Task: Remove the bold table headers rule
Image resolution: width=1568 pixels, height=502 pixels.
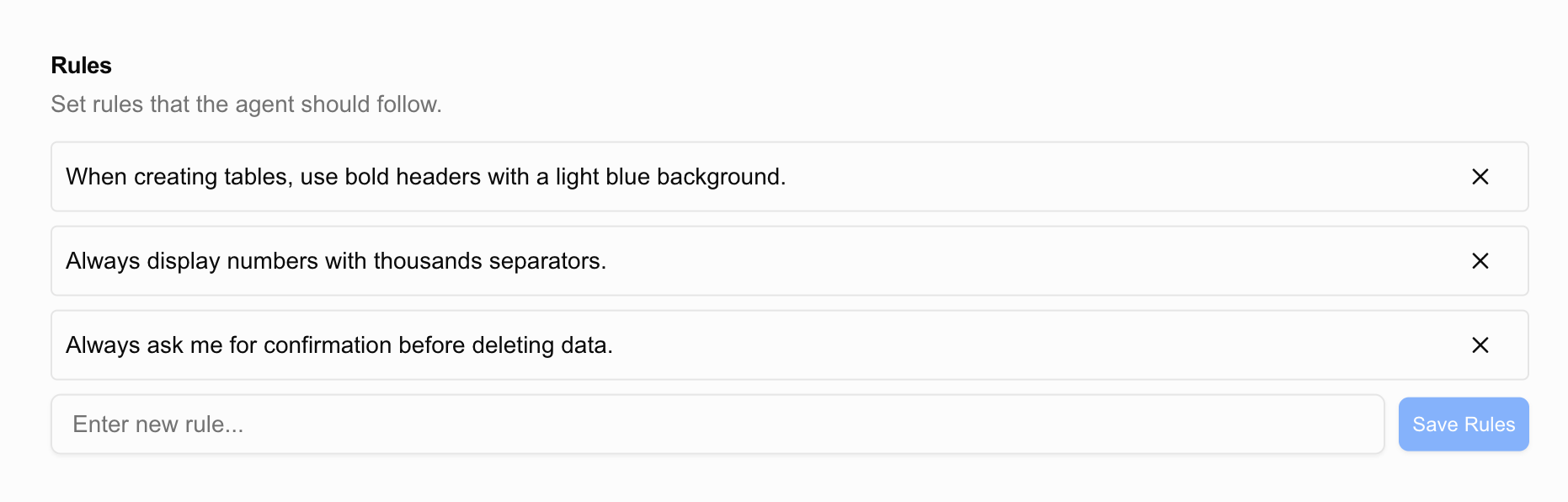Action: [1480, 176]
